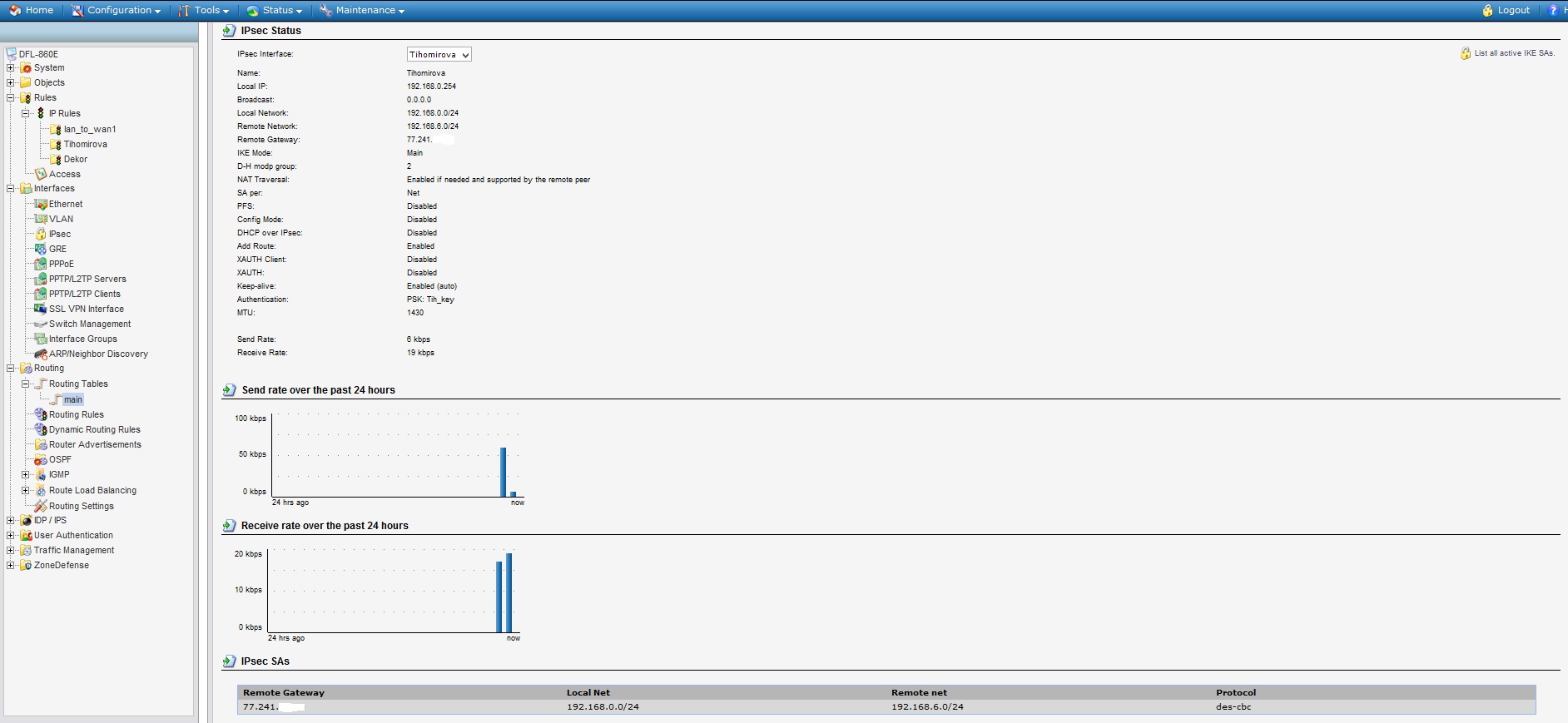The image size is (1568, 723).
Task: Select the main routing table
Action: 73,399
